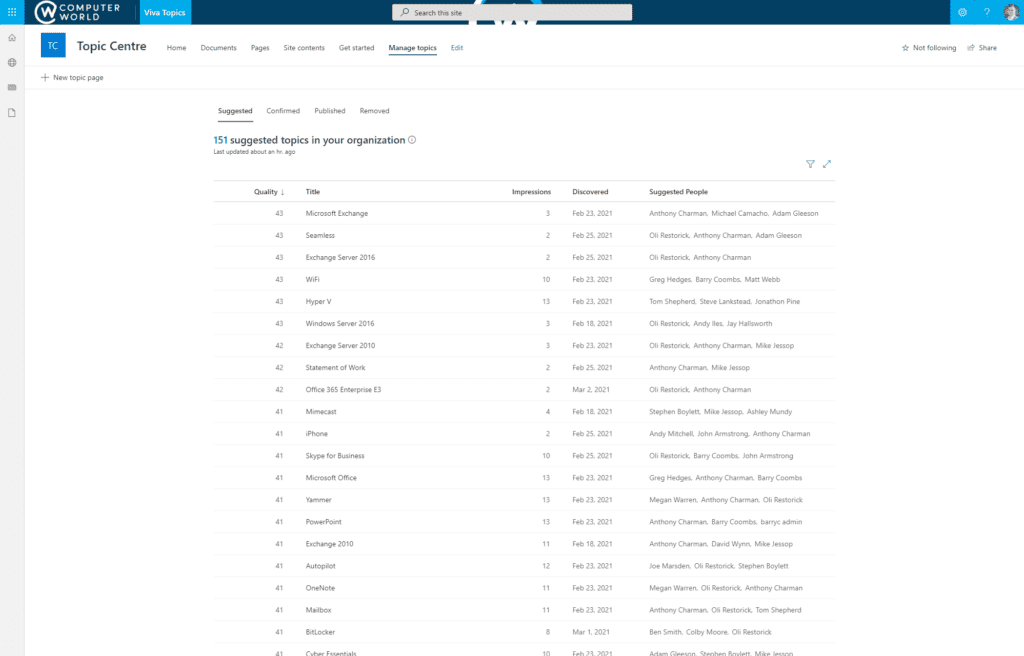
Task: Open the Exchange Server 2016 topic
Action: [340, 257]
